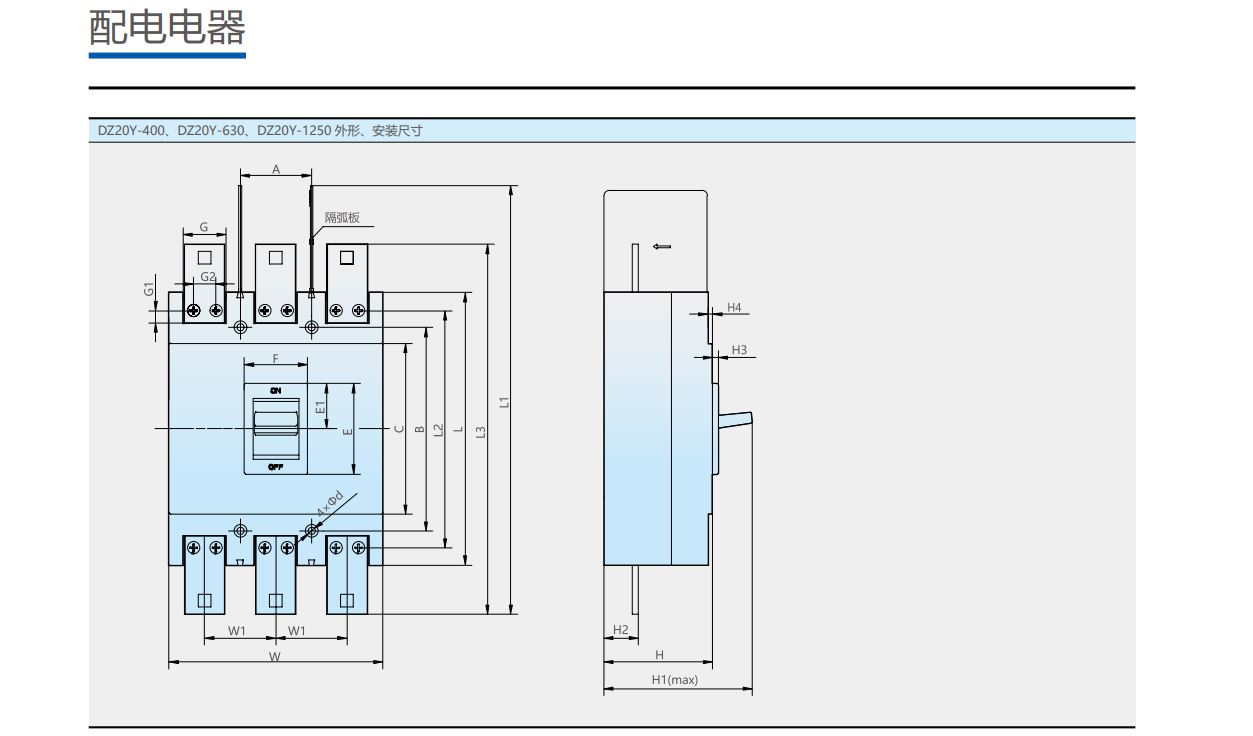Click the H1(max) dimension label
The image size is (1253, 736).
point(675,679)
